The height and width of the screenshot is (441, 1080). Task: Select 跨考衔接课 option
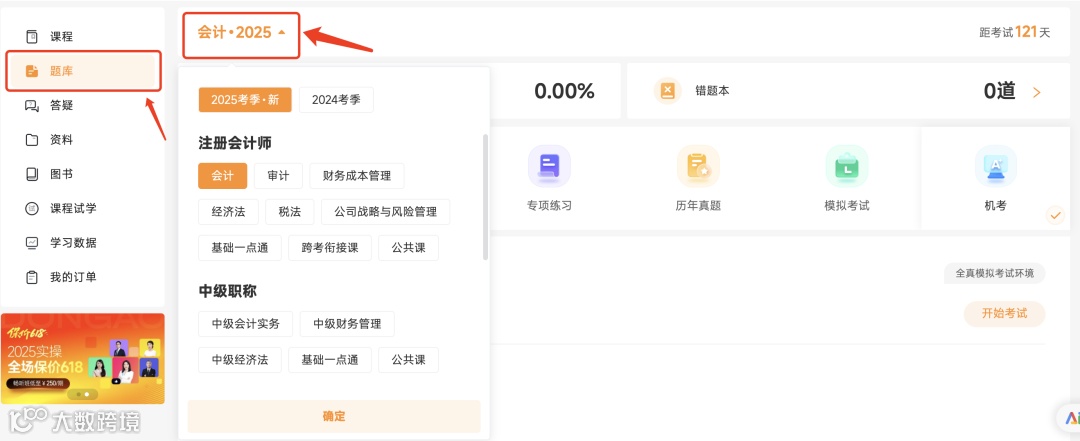click(x=330, y=248)
